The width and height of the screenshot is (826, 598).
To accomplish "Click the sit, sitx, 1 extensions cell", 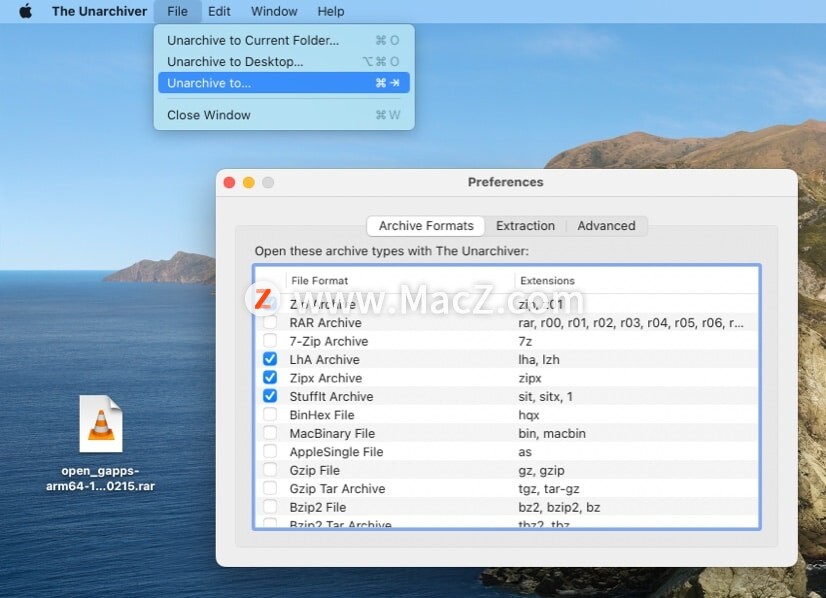I will click(x=545, y=396).
